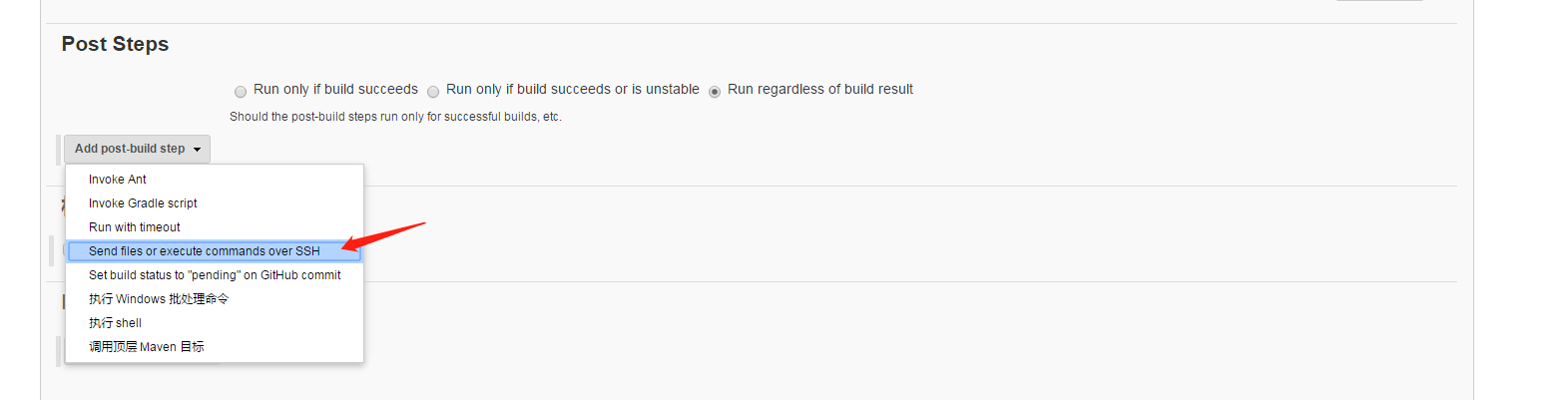Image resolution: width=1568 pixels, height=400 pixels.
Task: Select the Run only if build succeeds radio button
Action: pyautogui.click(x=241, y=92)
